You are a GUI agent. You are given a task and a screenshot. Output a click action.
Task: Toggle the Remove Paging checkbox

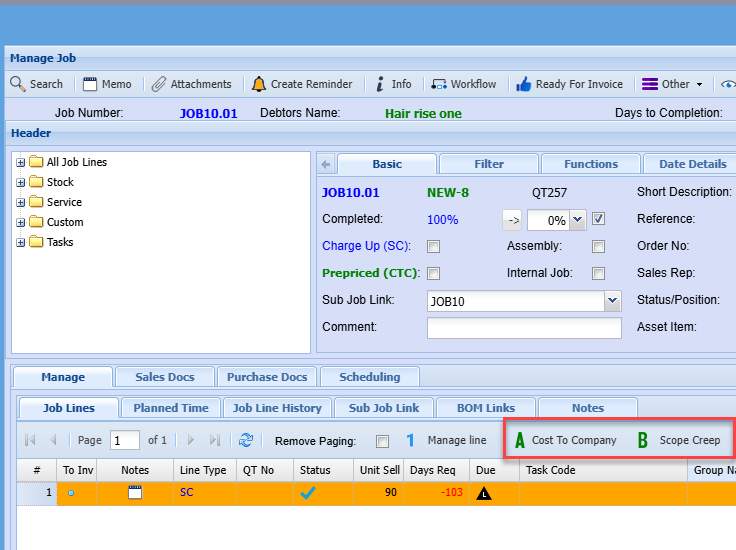point(382,441)
